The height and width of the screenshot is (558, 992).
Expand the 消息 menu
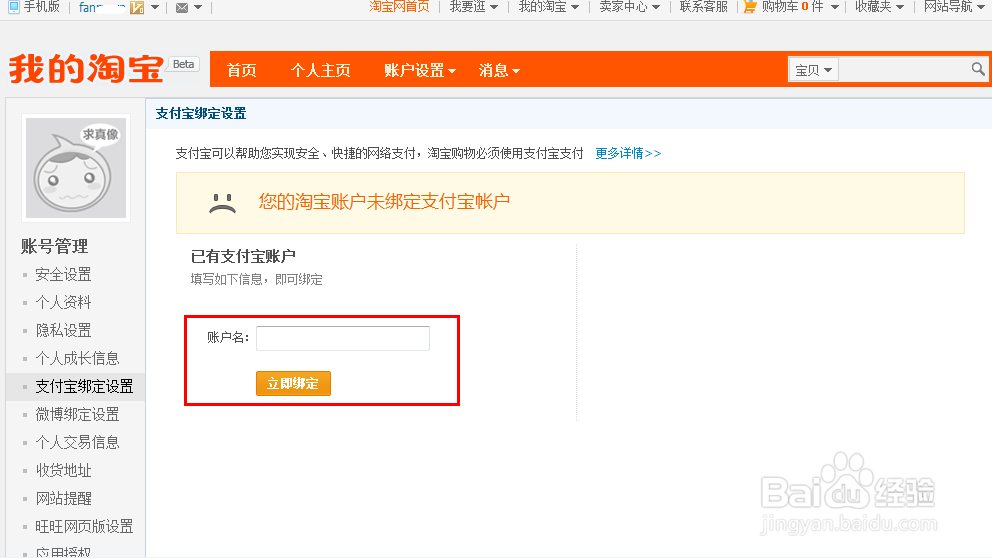coord(499,70)
